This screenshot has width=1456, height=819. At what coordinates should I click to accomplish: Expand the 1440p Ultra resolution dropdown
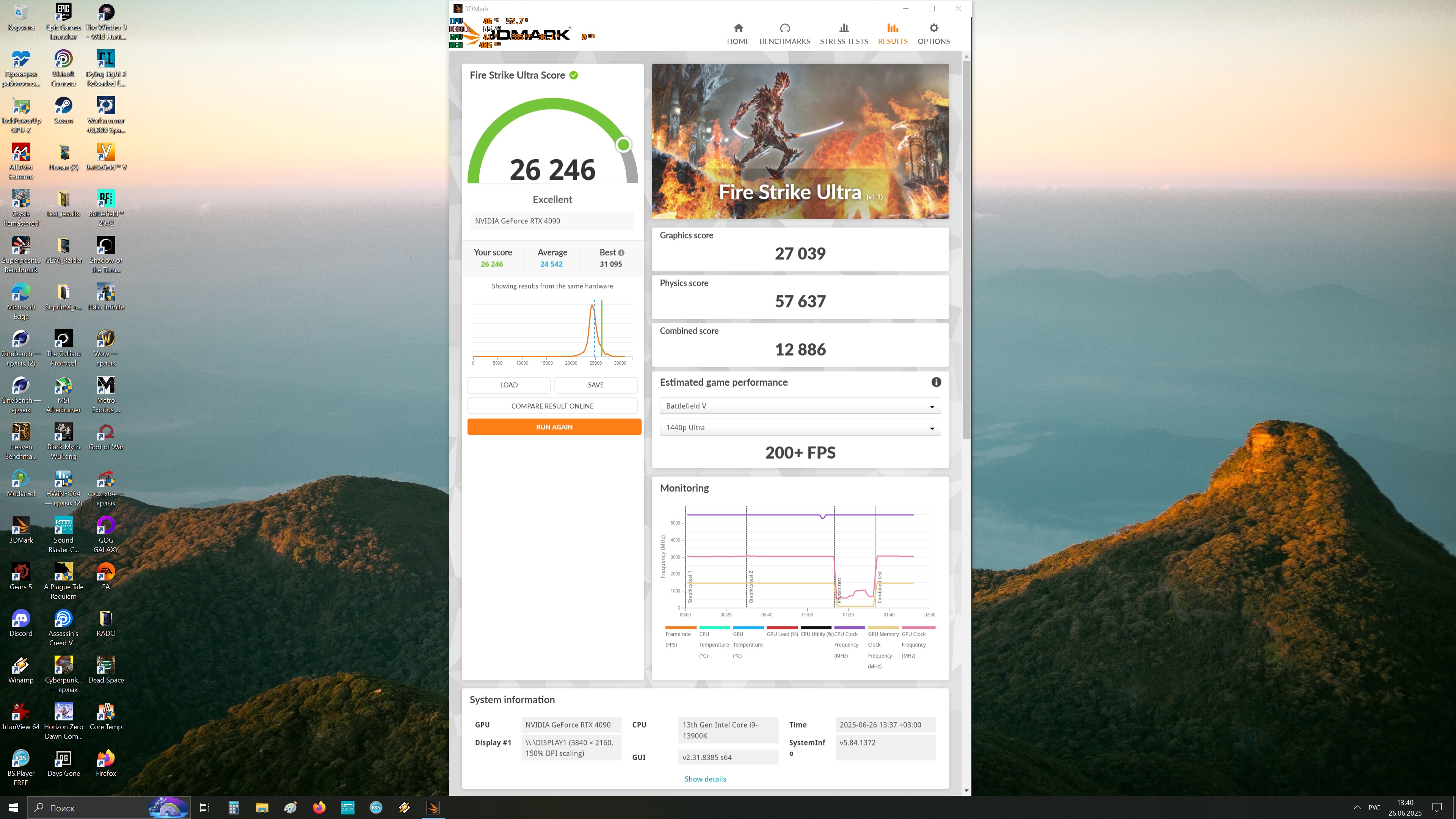(800, 427)
